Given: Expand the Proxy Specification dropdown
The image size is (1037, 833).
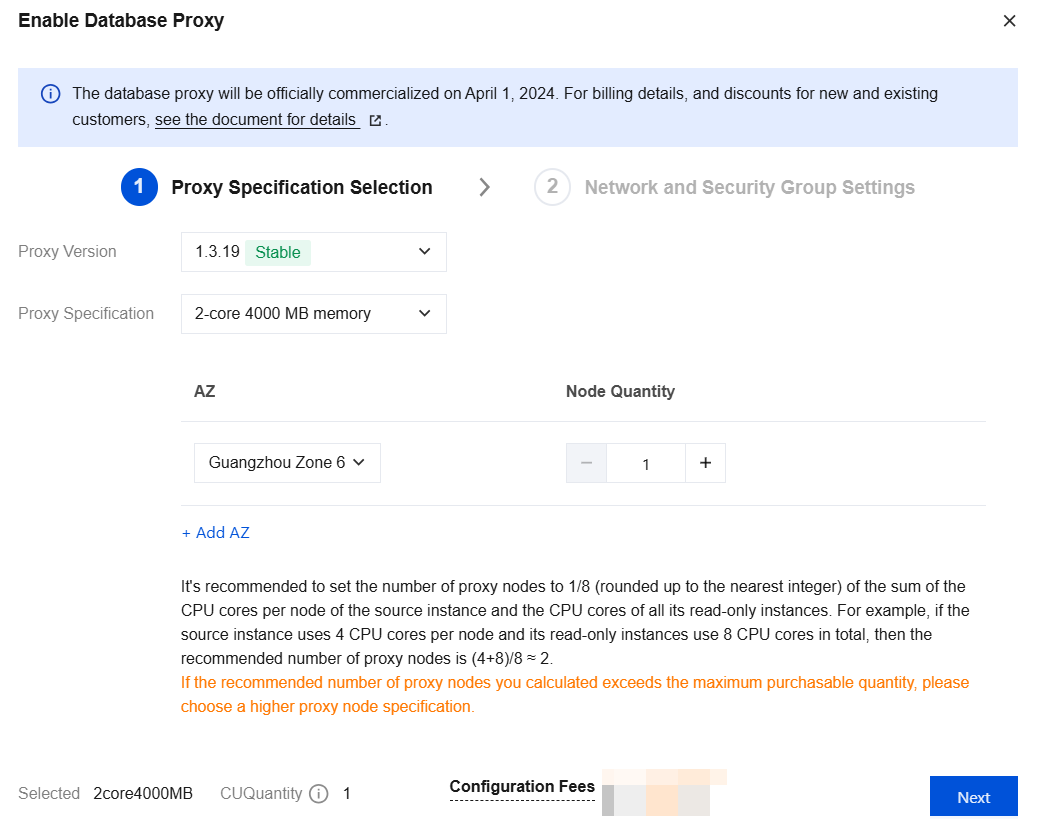Looking at the screenshot, I should click(313, 314).
